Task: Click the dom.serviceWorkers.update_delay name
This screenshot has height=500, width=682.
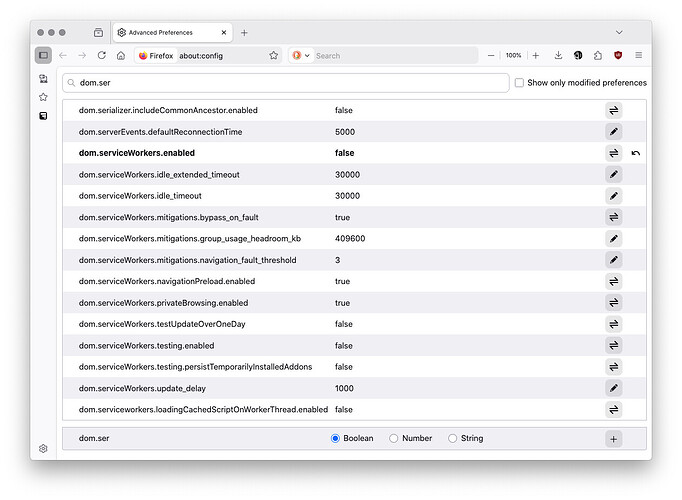Action: 142,388
